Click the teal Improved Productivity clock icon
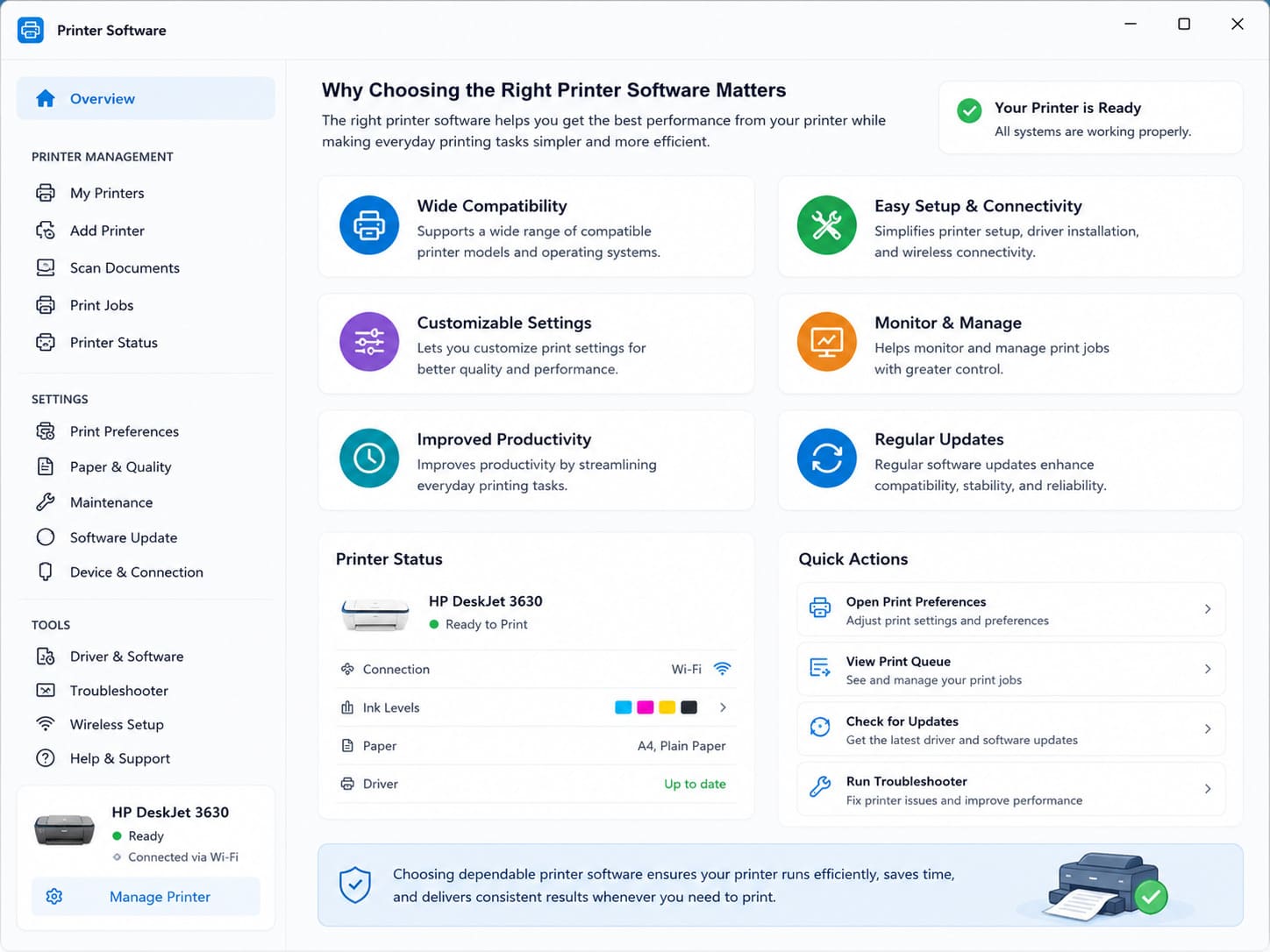This screenshot has width=1270, height=952. click(369, 458)
